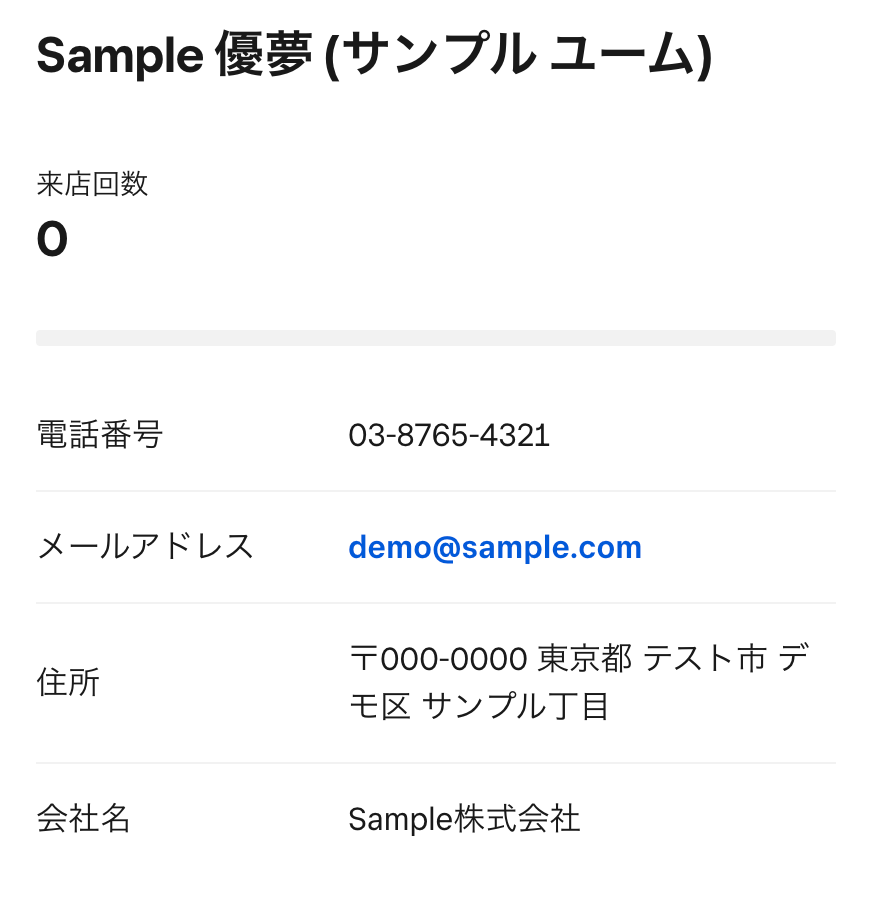Click 東京都 in the address
This screenshot has height=906, width=870.
pos(585,659)
